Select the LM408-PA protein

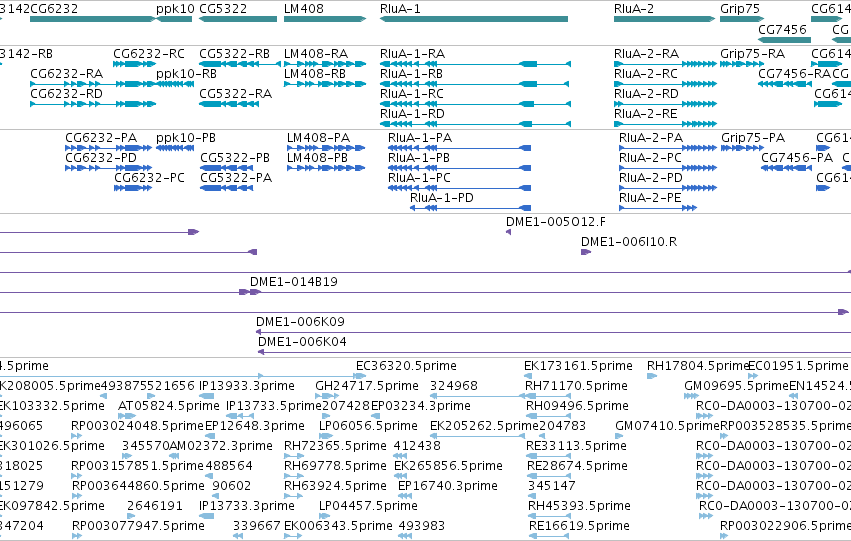click(326, 148)
